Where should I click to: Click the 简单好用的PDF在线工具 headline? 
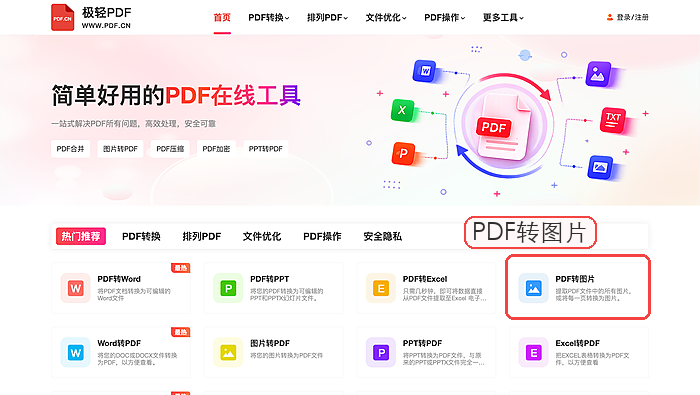click(x=176, y=96)
